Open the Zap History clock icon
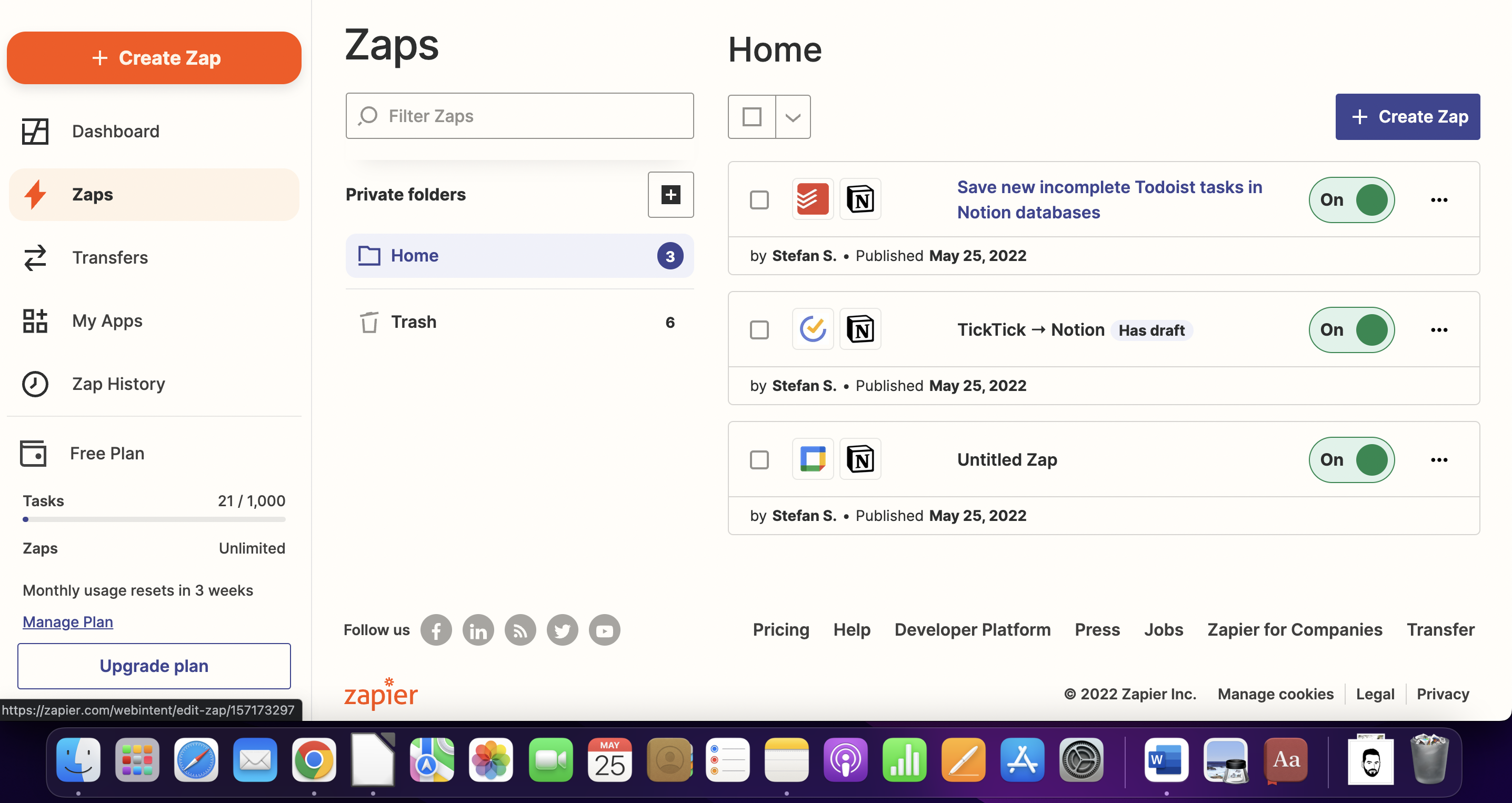This screenshot has height=803, width=1512. coord(35,384)
